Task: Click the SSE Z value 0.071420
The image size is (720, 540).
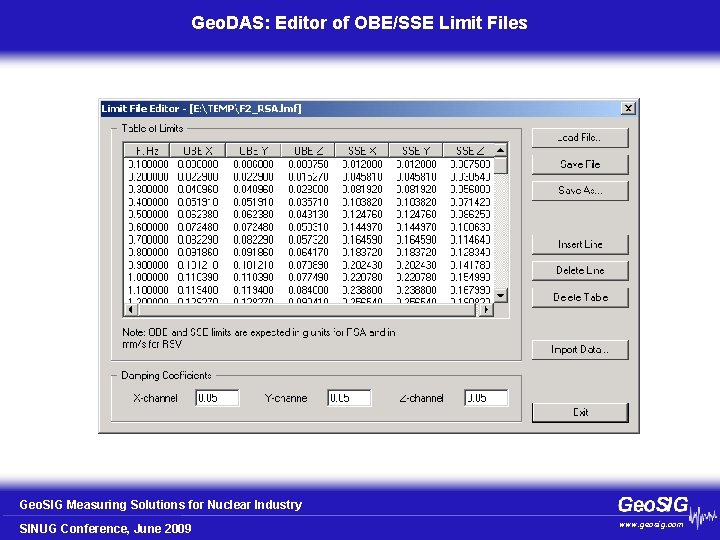Action: click(x=470, y=202)
